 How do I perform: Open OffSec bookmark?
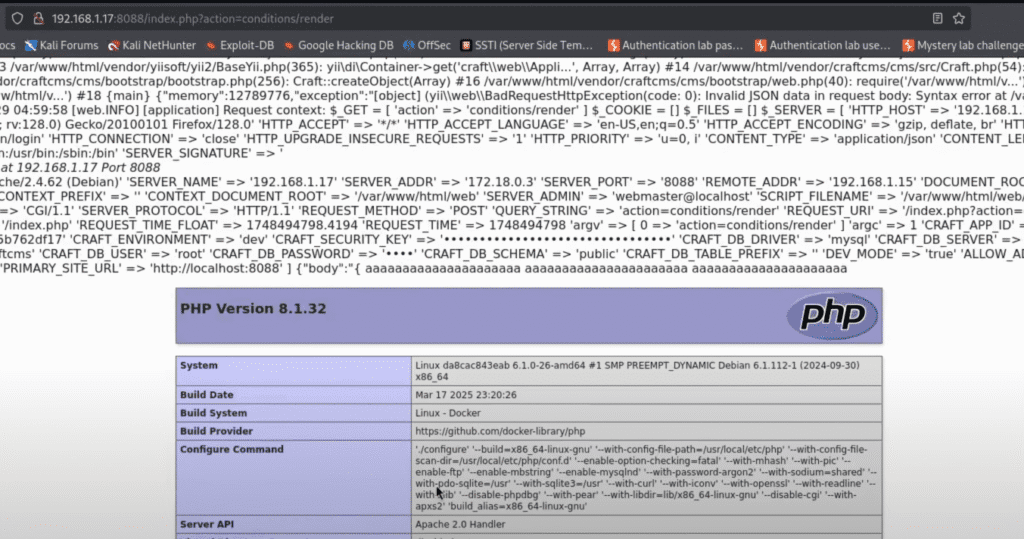pos(426,45)
